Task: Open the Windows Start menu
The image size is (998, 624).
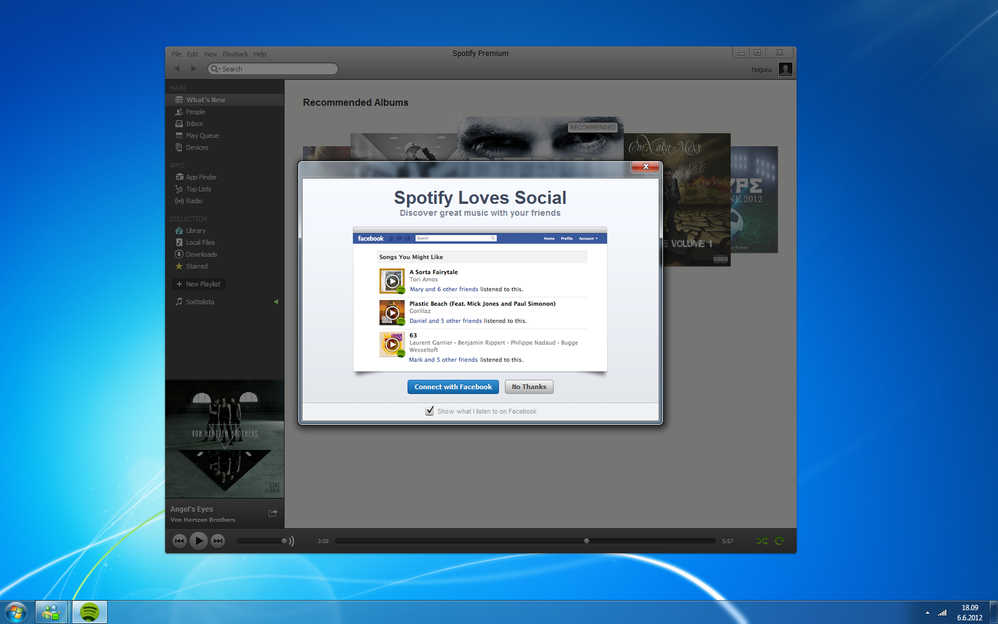Action: [x=15, y=613]
